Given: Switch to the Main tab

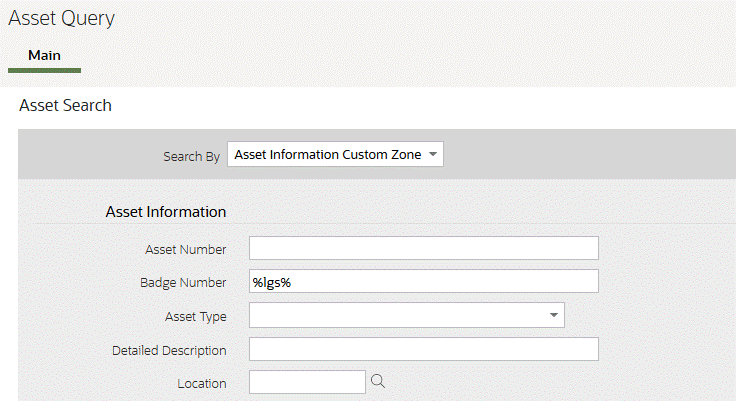Looking at the screenshot, I should [x=44, y=55].
